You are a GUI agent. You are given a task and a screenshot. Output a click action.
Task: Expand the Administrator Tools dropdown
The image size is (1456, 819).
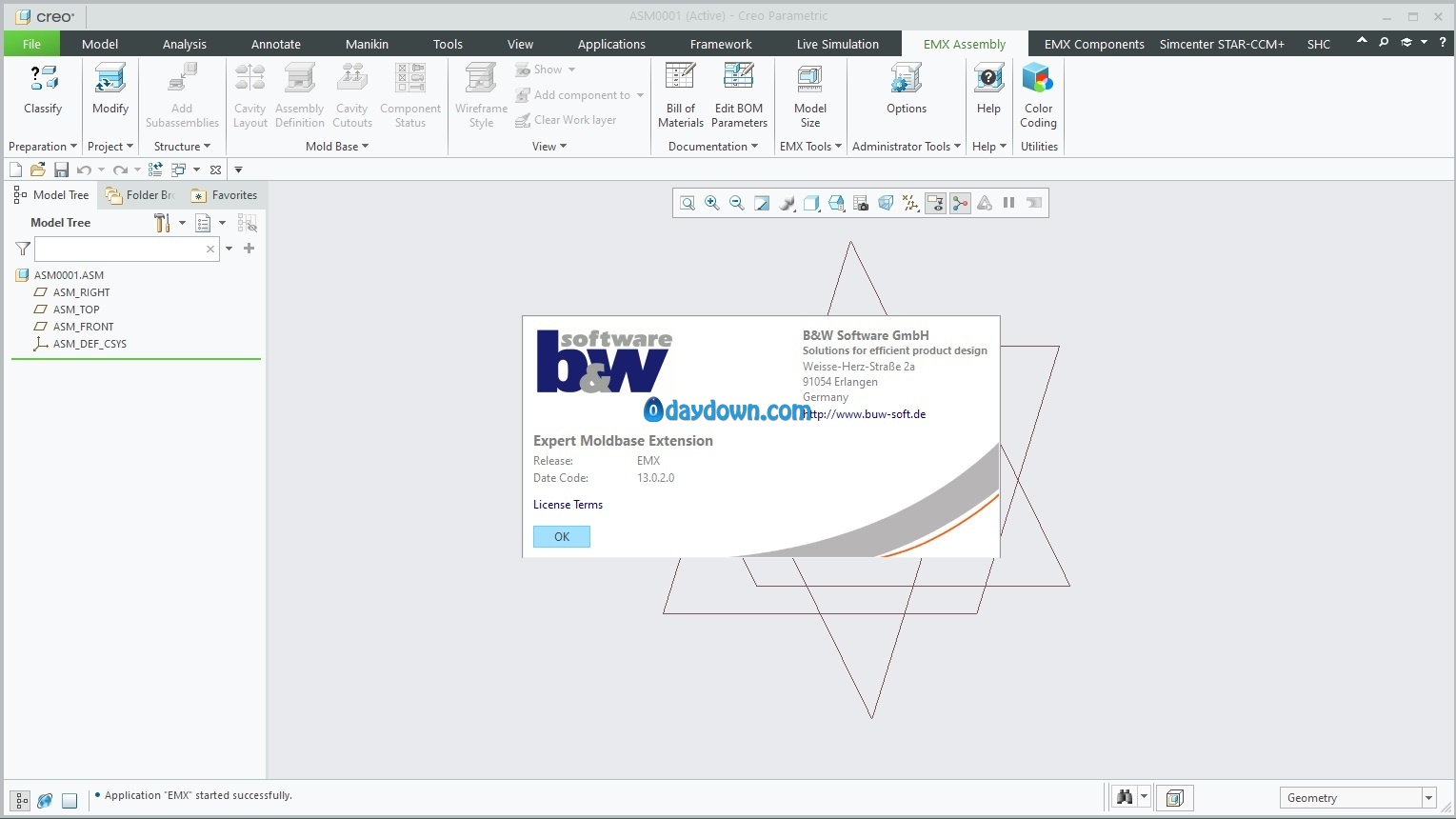point(907,147)
